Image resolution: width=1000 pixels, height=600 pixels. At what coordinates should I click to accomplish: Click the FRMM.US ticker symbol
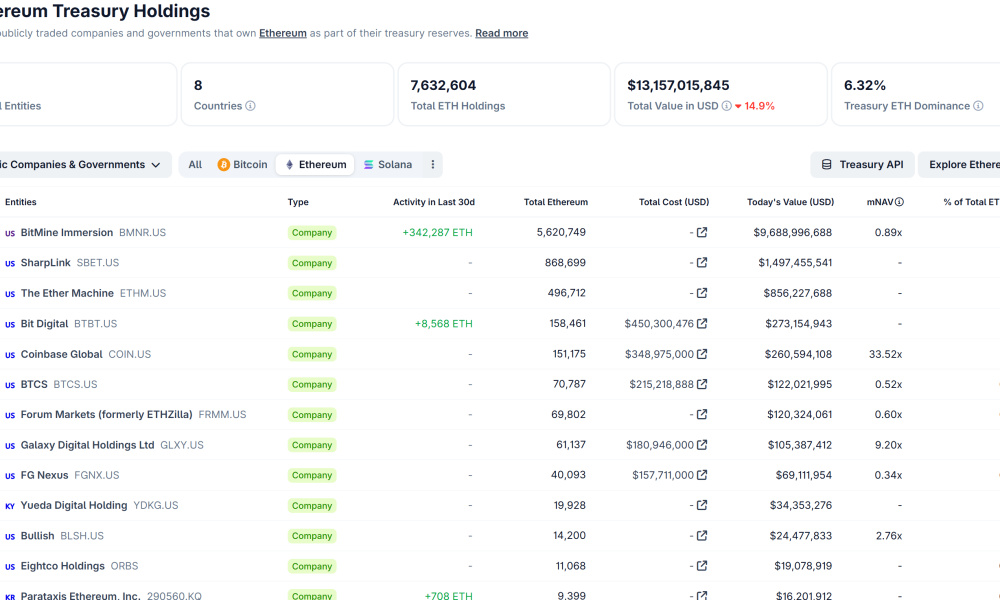click(222, 414)
